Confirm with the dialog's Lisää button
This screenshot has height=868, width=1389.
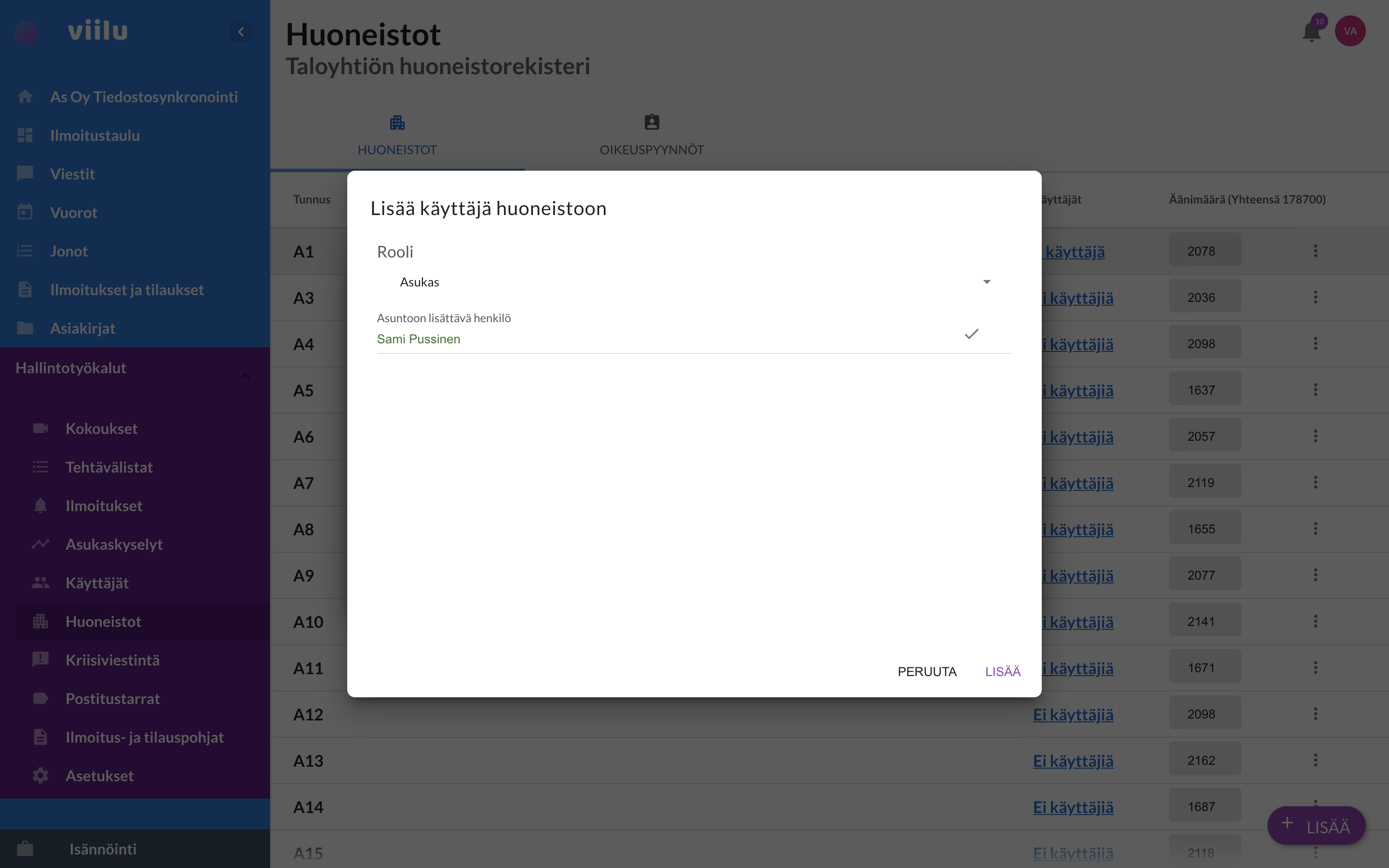1002,671
